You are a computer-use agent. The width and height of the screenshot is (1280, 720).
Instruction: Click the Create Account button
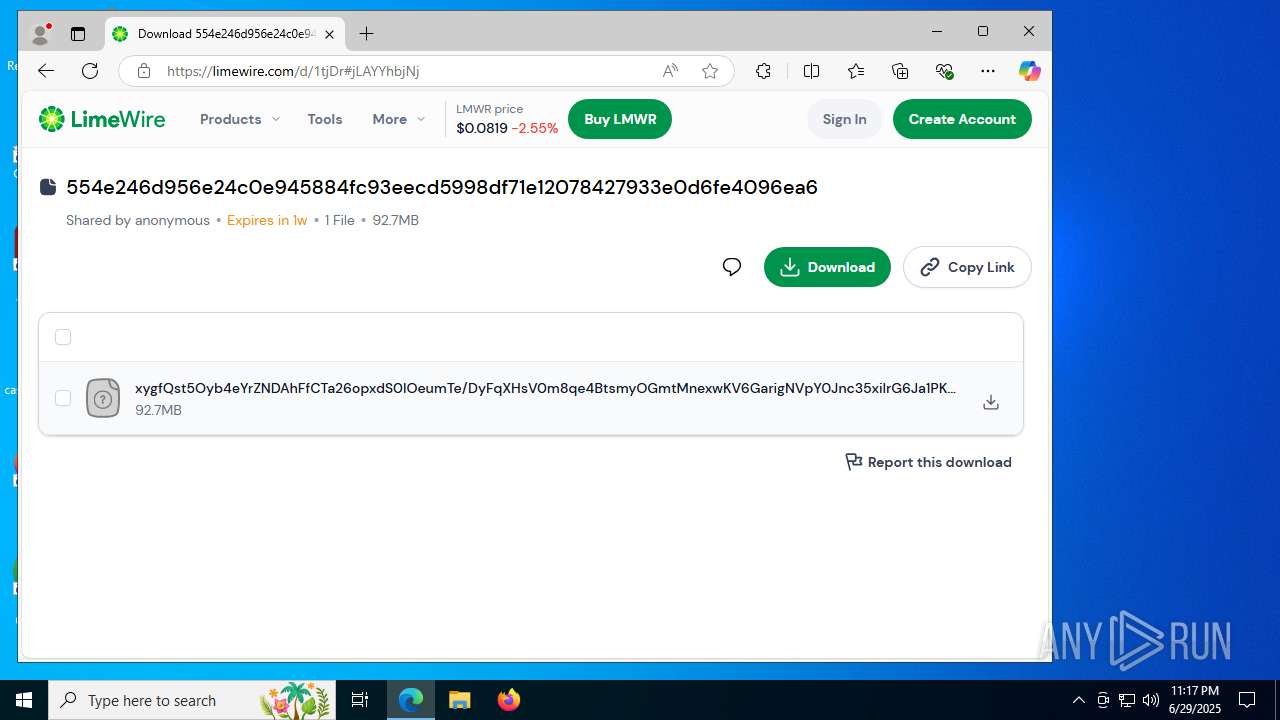962,119
